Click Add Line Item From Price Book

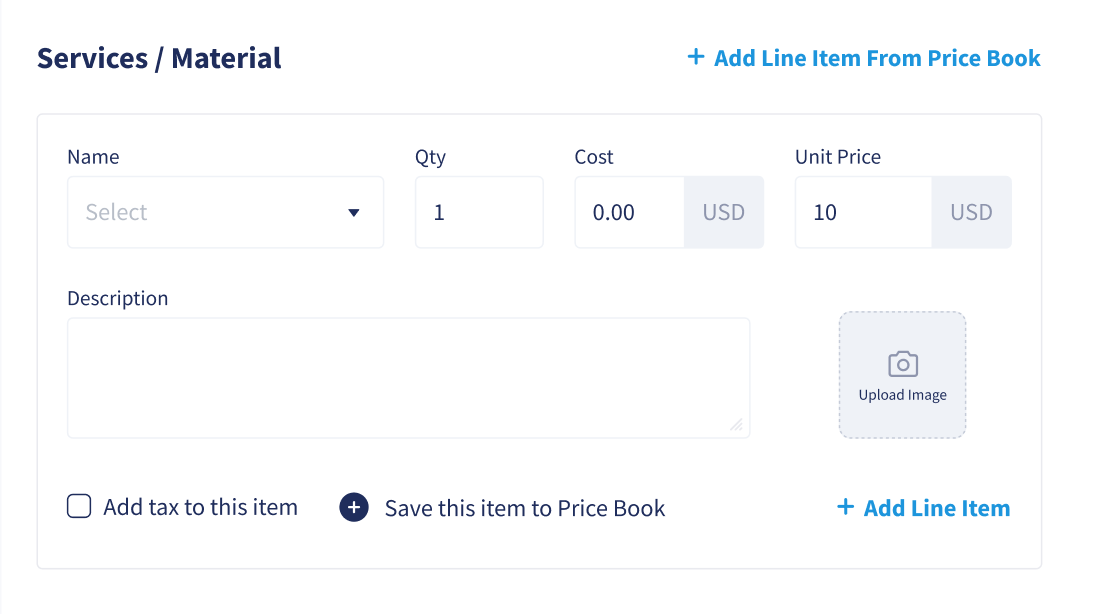(x=864, y=58)
